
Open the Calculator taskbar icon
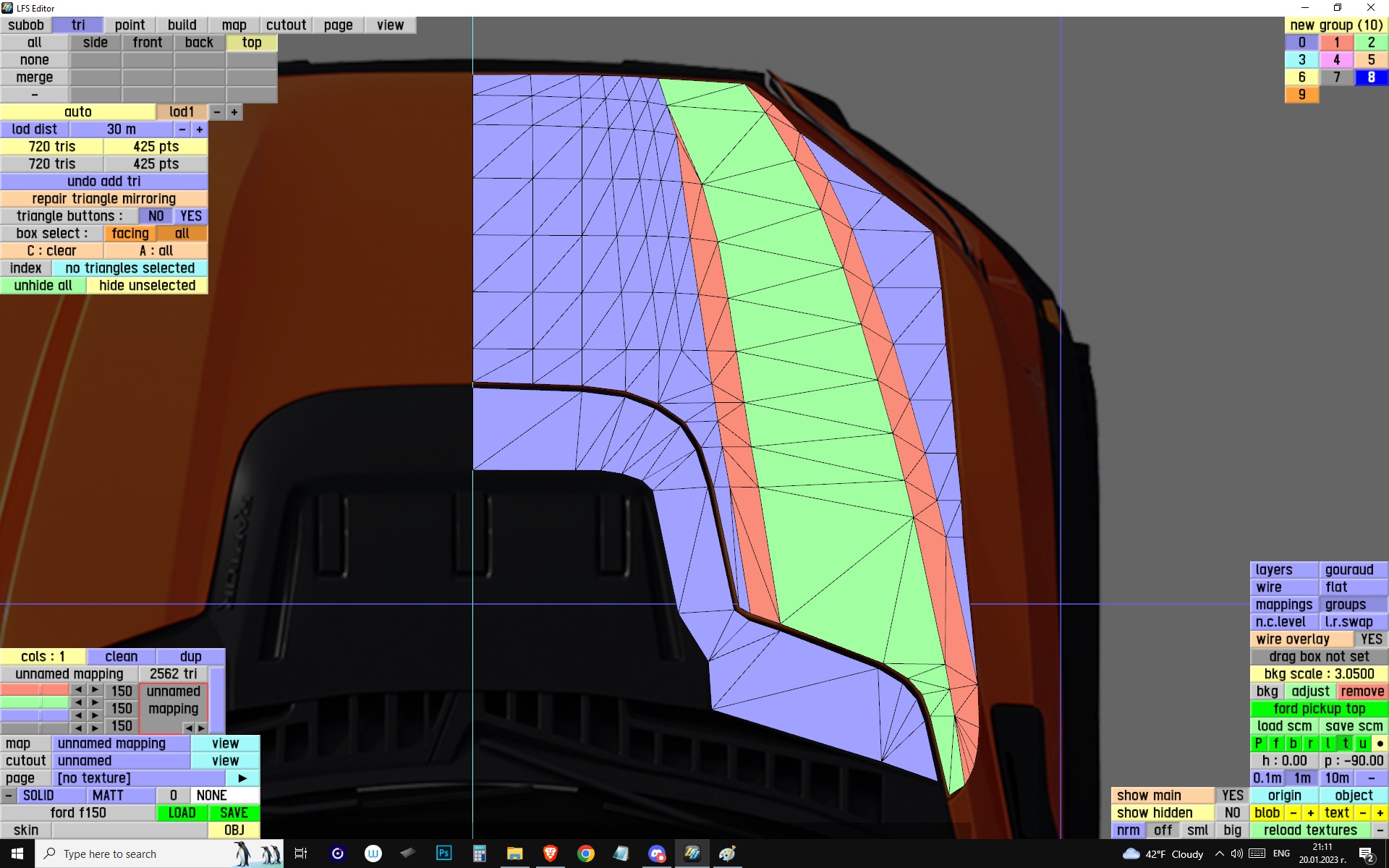479,854
